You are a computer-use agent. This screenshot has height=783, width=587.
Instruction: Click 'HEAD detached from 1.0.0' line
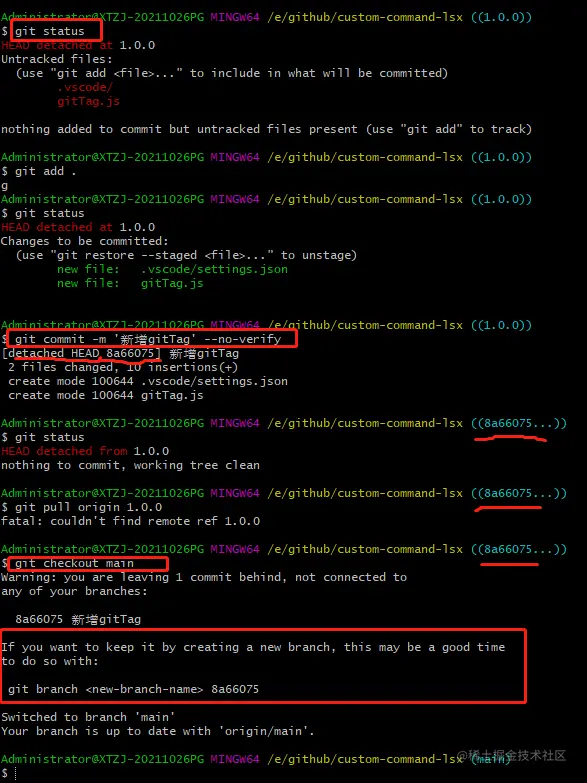(85, 451)
